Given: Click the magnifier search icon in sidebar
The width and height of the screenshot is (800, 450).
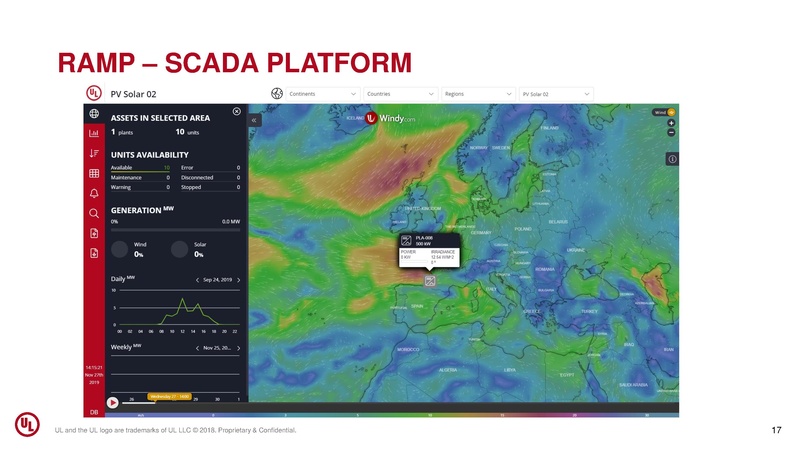Looking at the screenshot, I should coord(93,213).
